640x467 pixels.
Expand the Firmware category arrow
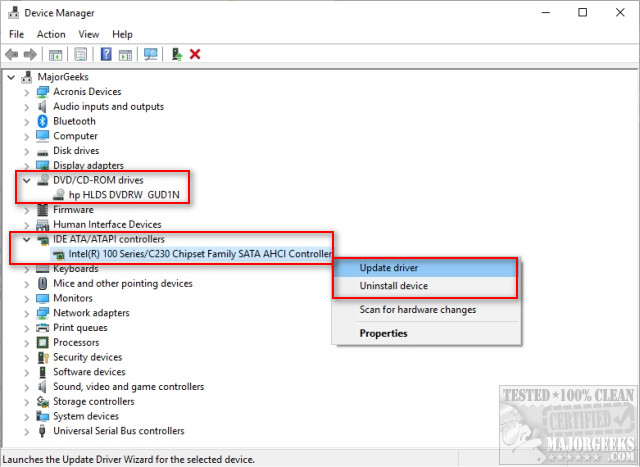pyautogui.click(x=27, y=210)
